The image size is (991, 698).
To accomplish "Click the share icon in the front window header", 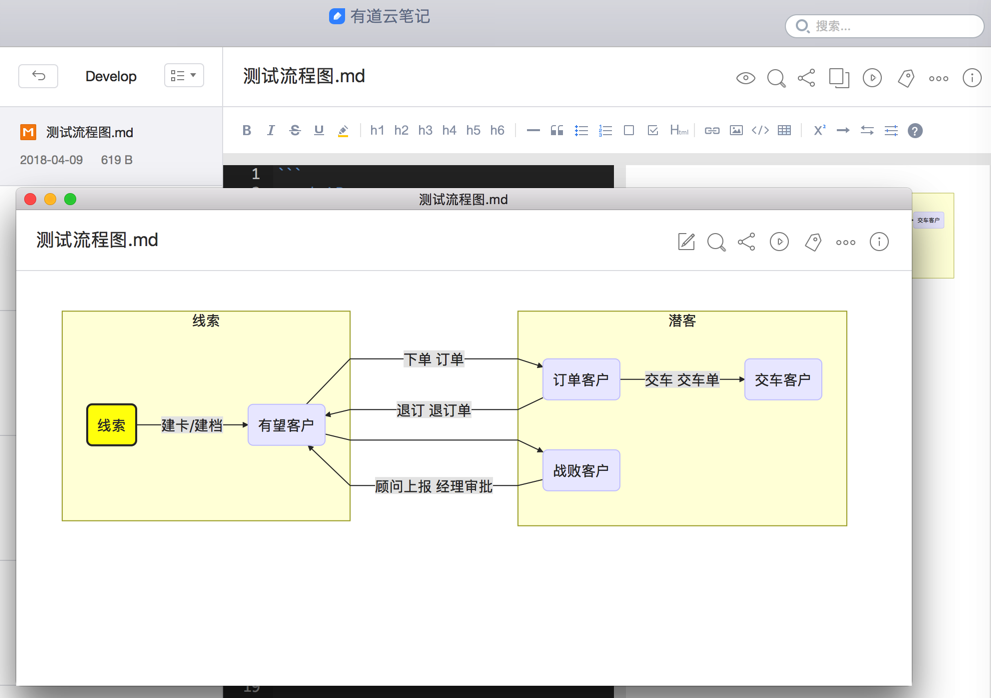I will [746, 242].
